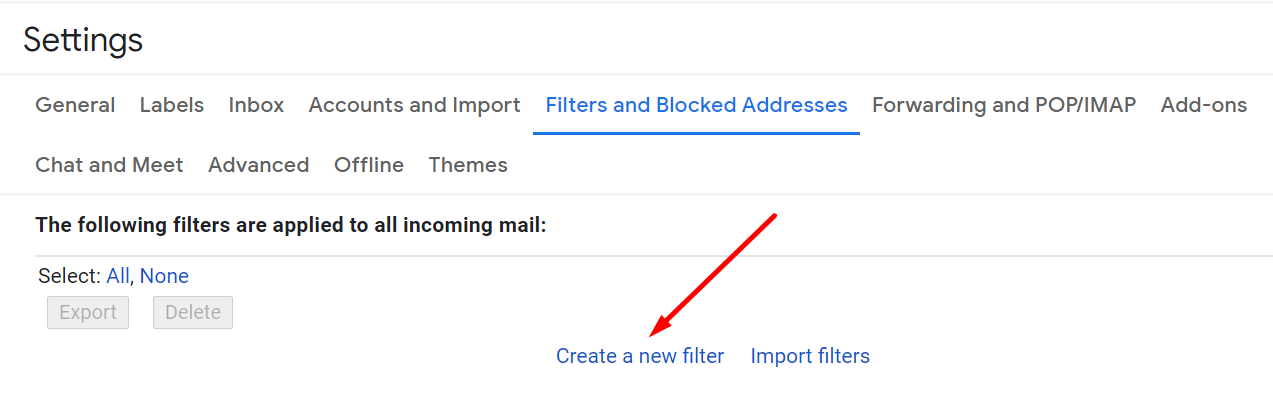Screen dimensions: 1273x404
Task: Open Chat and Meet settings
Action: click(109, 165)
